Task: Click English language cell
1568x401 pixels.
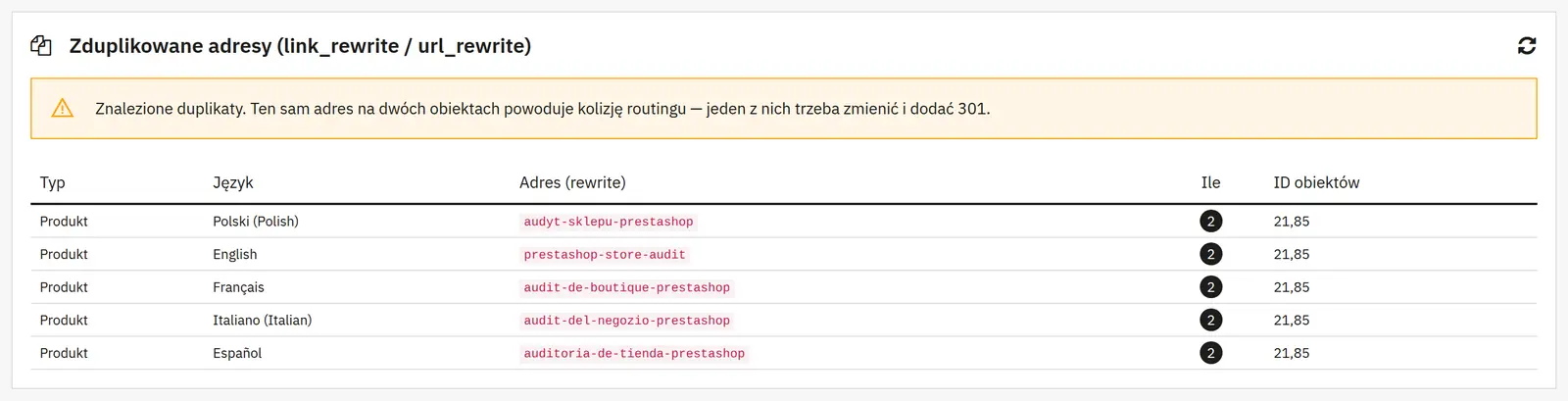Action: pos(235,254)
